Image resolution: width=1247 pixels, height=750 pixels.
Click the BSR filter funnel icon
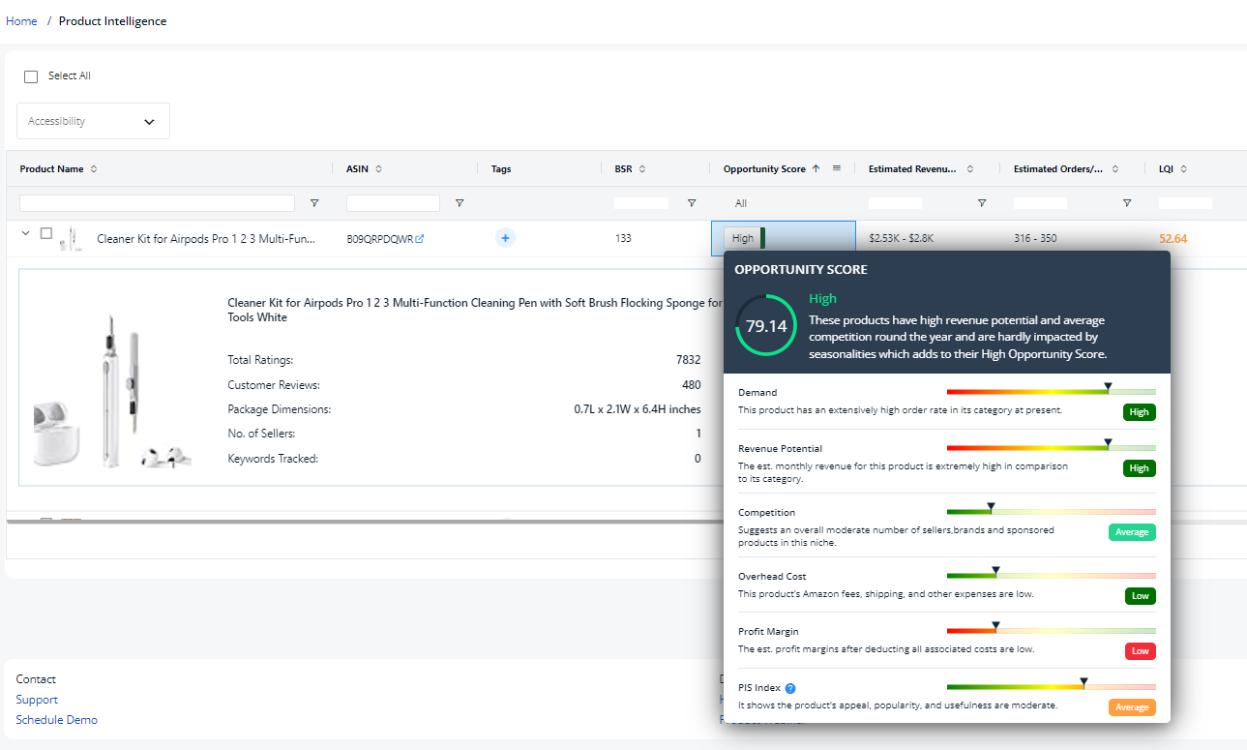(690, 204)
